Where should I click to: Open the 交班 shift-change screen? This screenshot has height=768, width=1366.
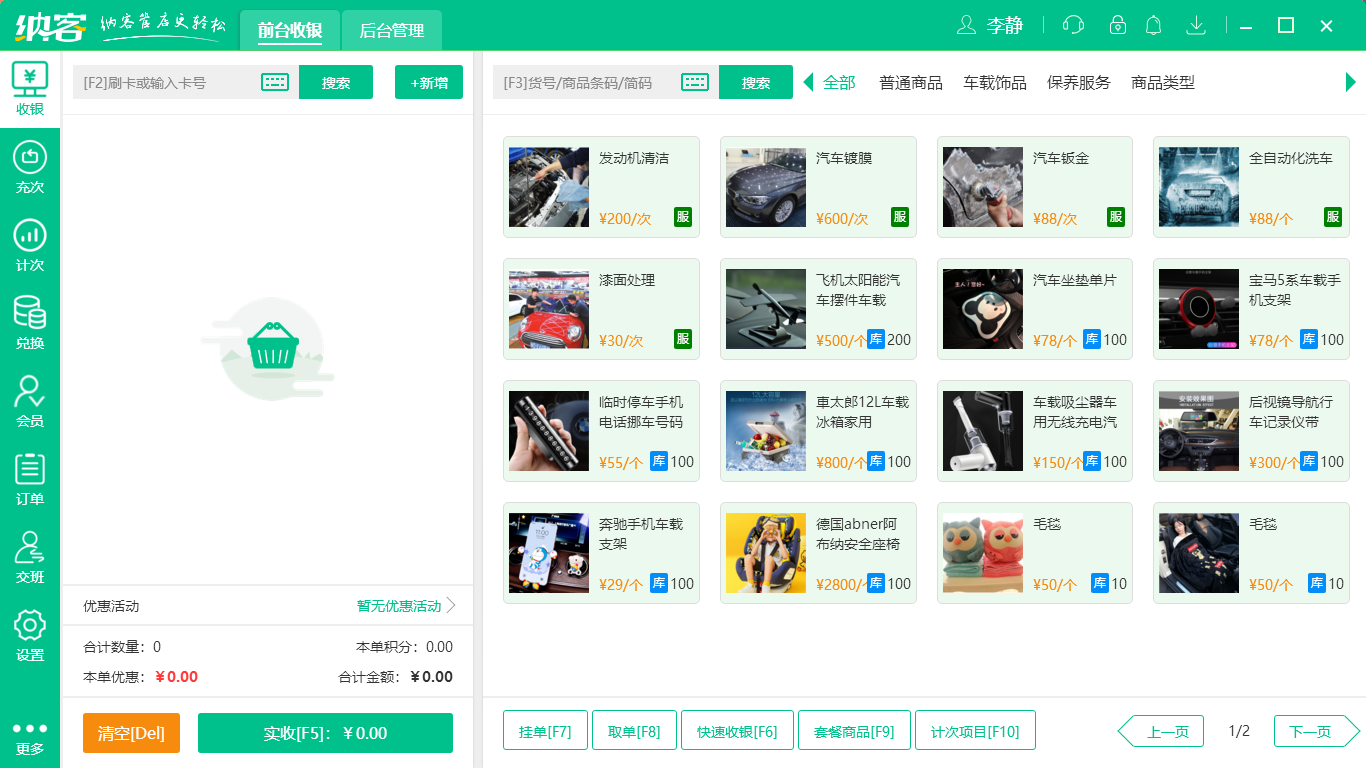(29, 552)
